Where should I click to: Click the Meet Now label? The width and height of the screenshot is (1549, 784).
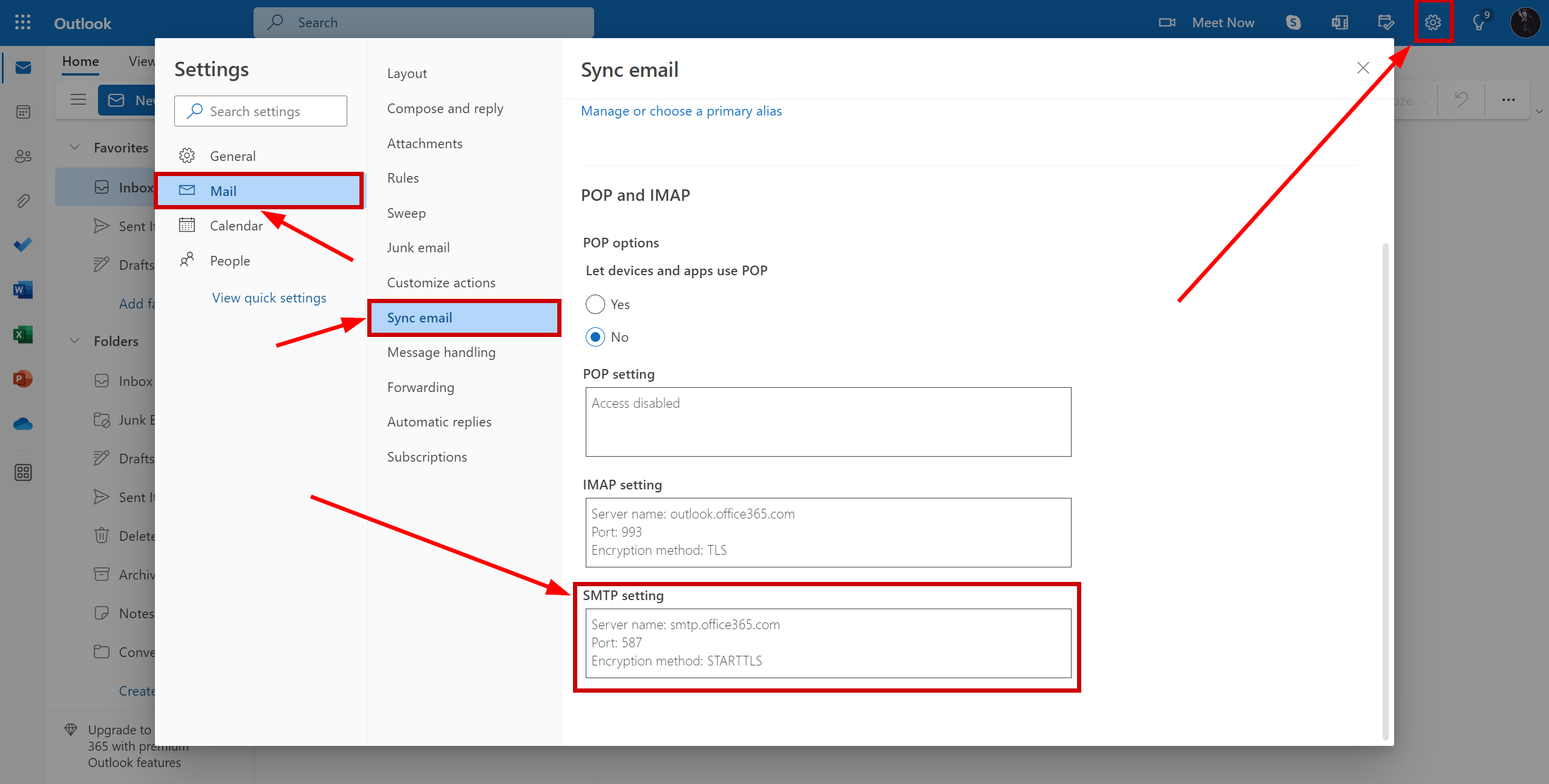1223,22
